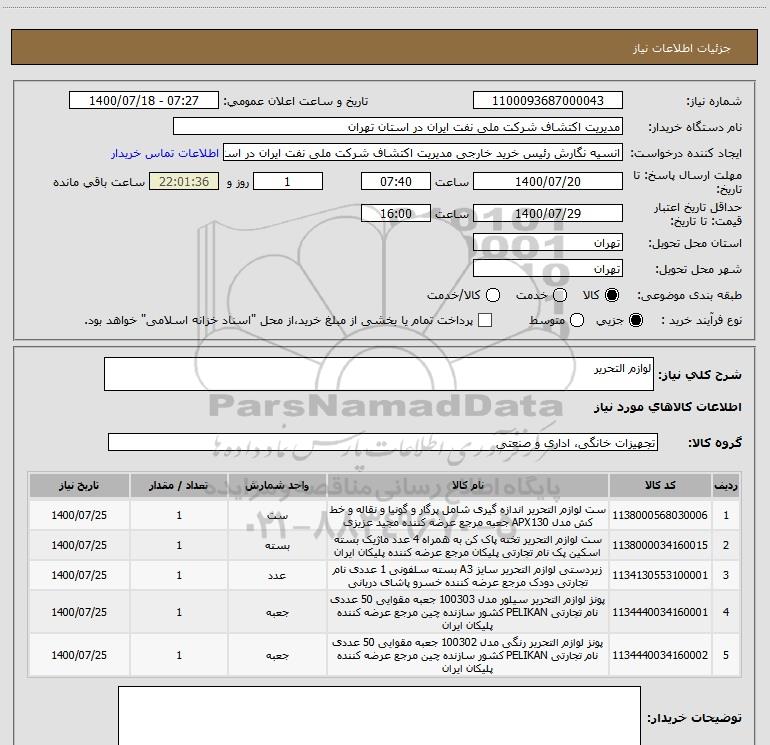This screenshot has width=770, height=745.
Task: Click the page title جزئیات اطلاعات نیاز
Action: coord(682,48)
